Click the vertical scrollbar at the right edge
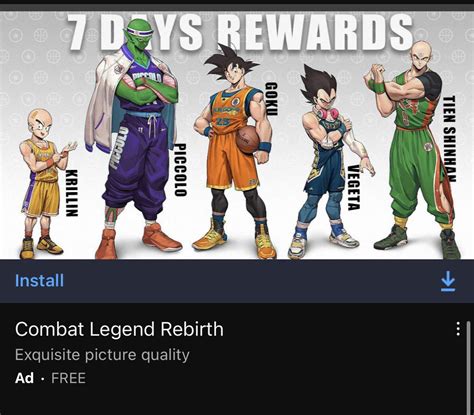The height and width of the screenshot is (415, 474). tap(468, 368)
